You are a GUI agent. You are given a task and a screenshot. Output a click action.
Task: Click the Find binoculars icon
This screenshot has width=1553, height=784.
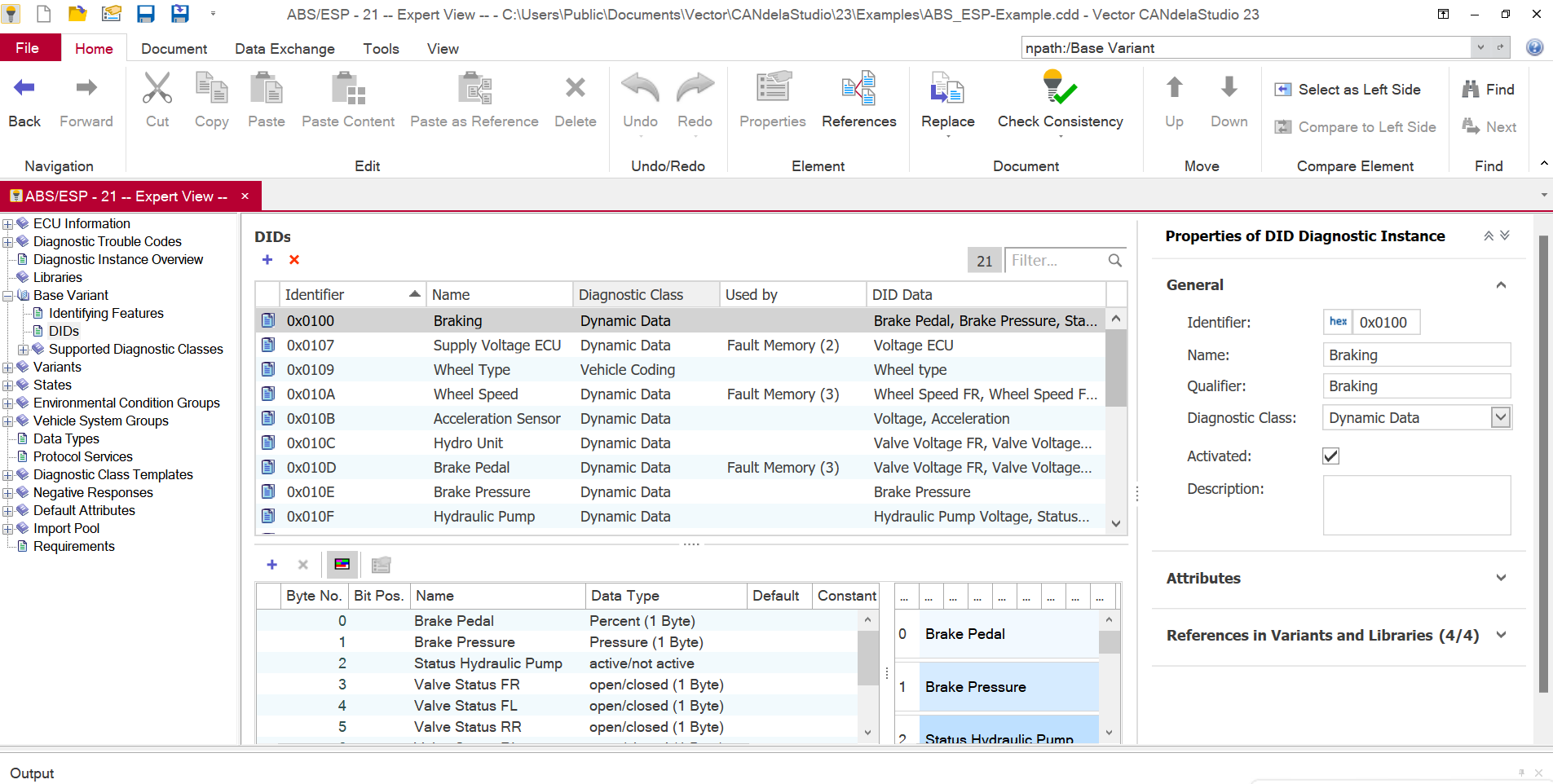1471,89
